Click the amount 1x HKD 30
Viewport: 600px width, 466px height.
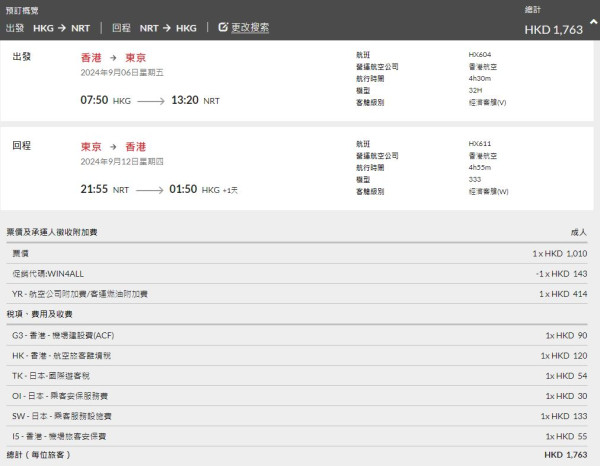pyautogui.click(x=566, y=396)
